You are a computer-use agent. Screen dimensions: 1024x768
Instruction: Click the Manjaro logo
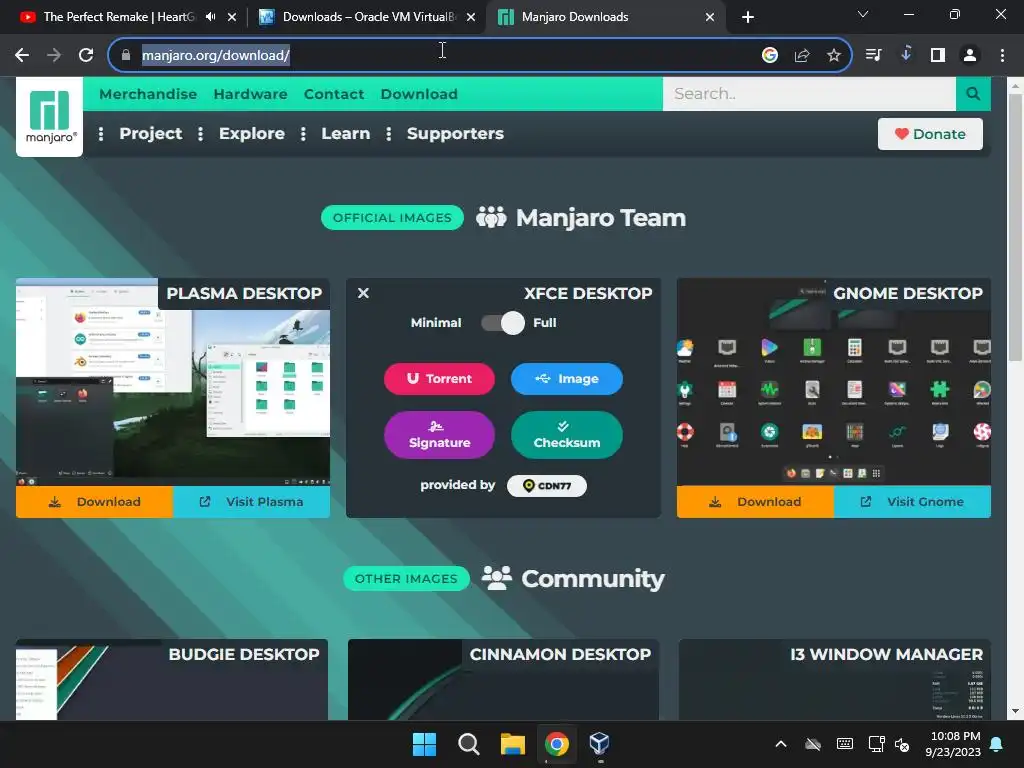(x=50, y=117)
